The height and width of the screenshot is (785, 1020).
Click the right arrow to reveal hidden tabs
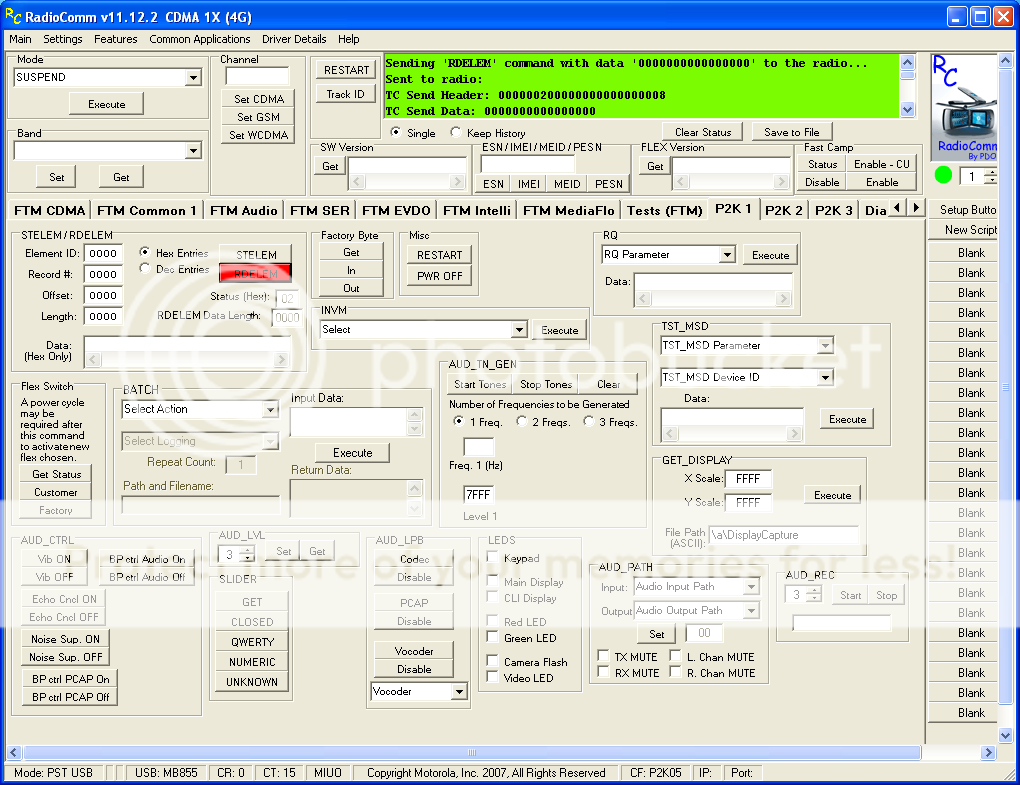coord(916,206)
